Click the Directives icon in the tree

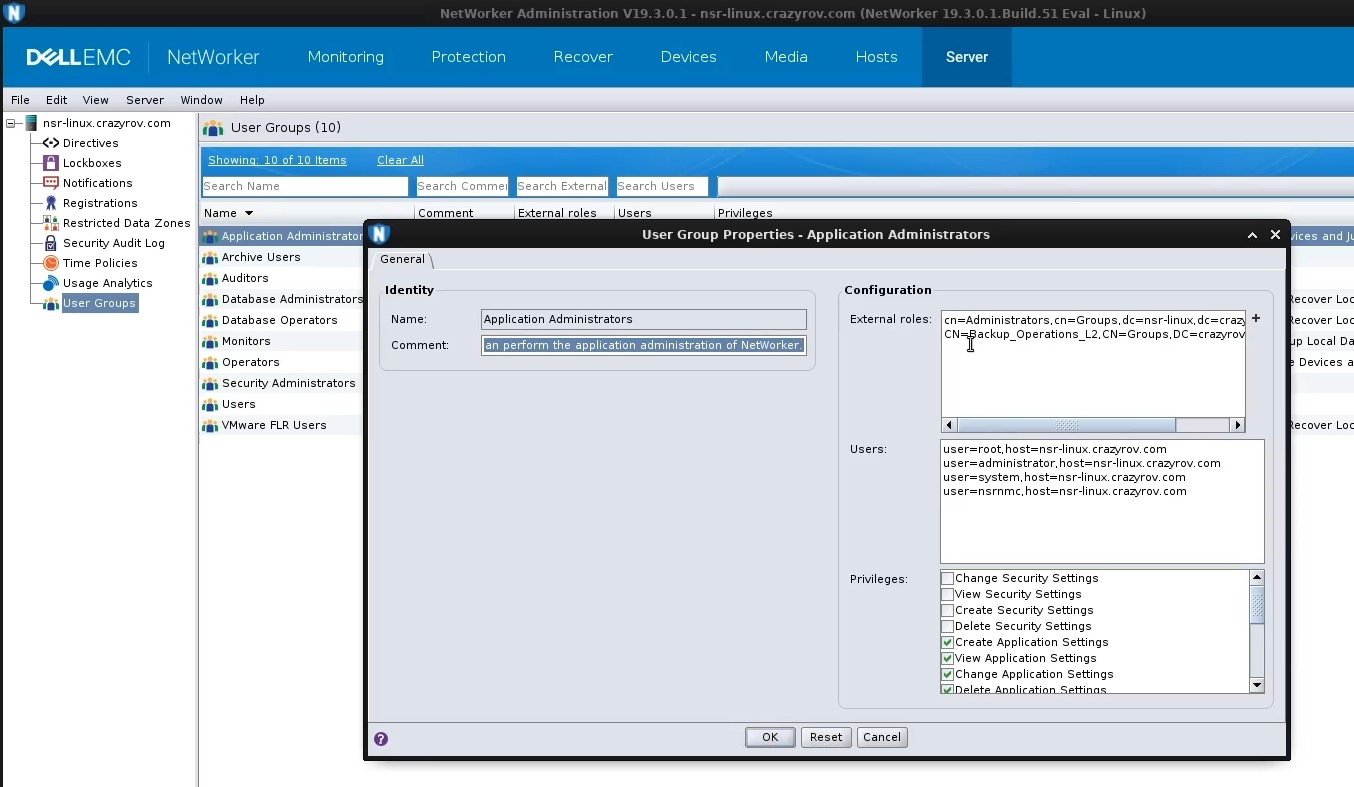(x=50, y=143)
